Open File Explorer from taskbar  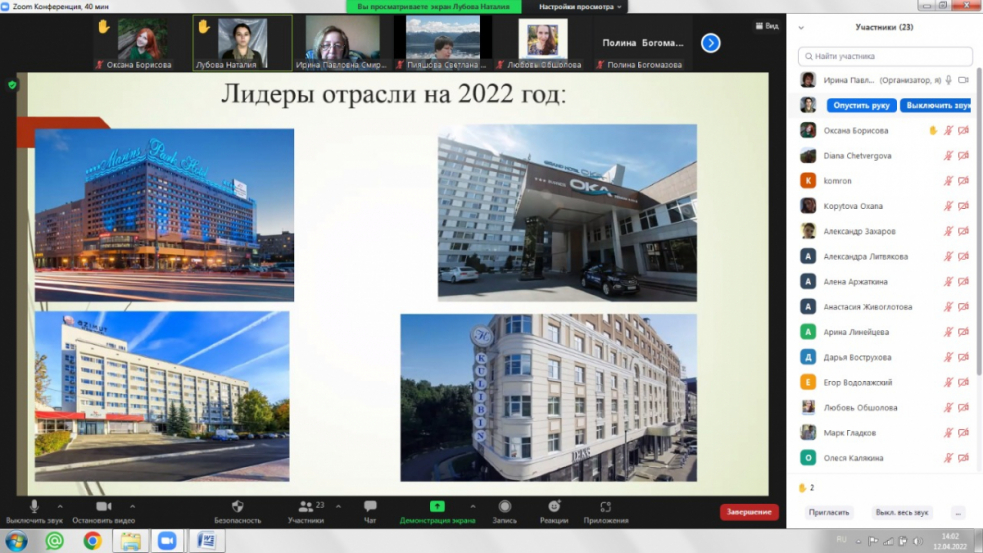pos(130,540)
